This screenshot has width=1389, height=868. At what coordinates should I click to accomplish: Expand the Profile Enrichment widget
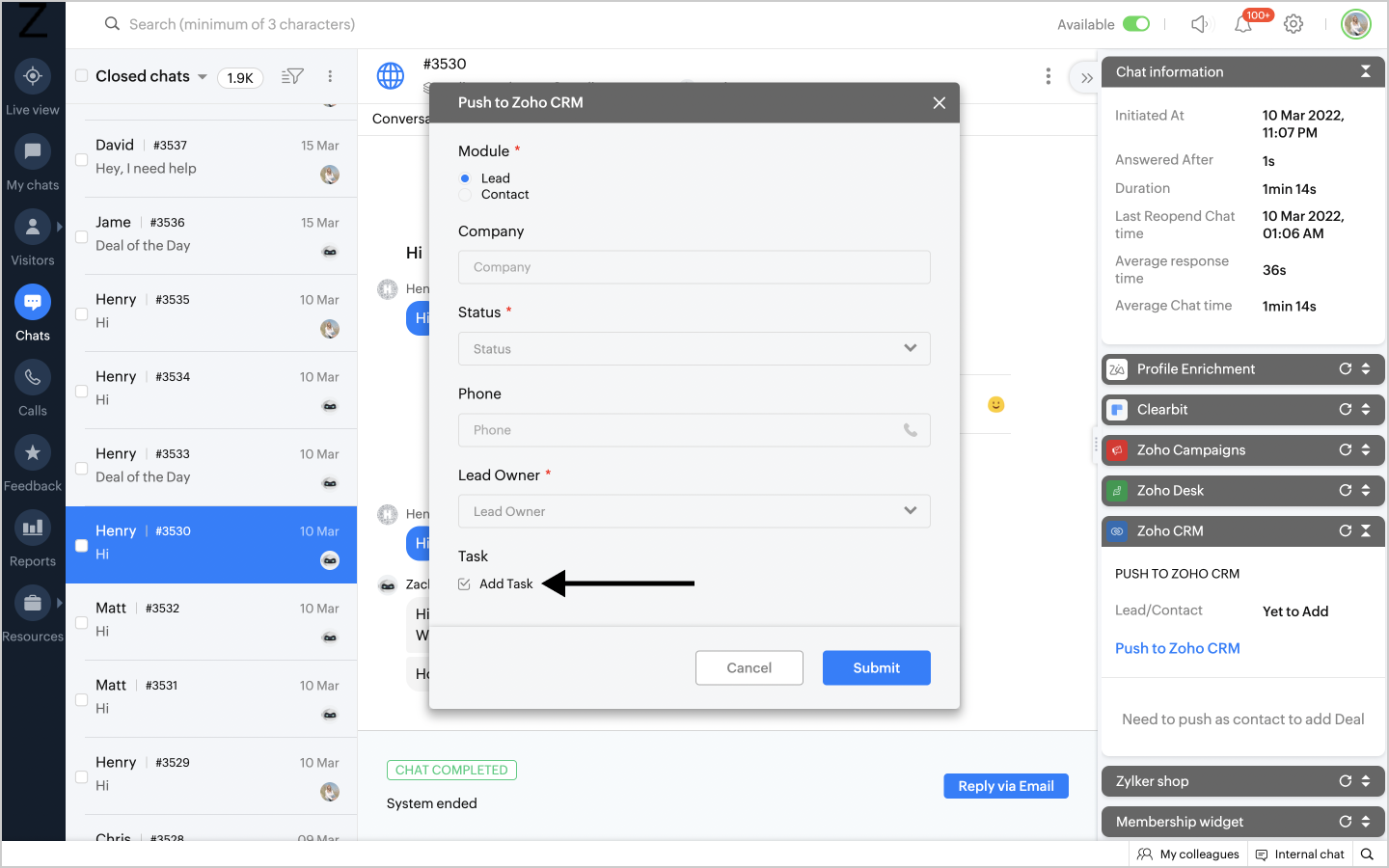click(x=1366, y=368)
